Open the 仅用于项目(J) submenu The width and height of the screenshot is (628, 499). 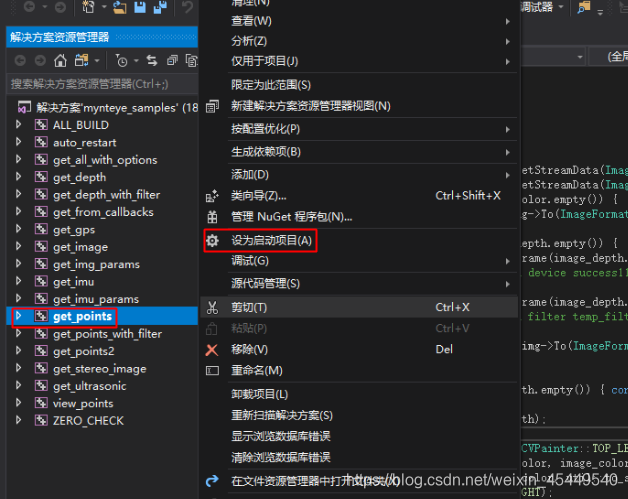click(359, 61)
